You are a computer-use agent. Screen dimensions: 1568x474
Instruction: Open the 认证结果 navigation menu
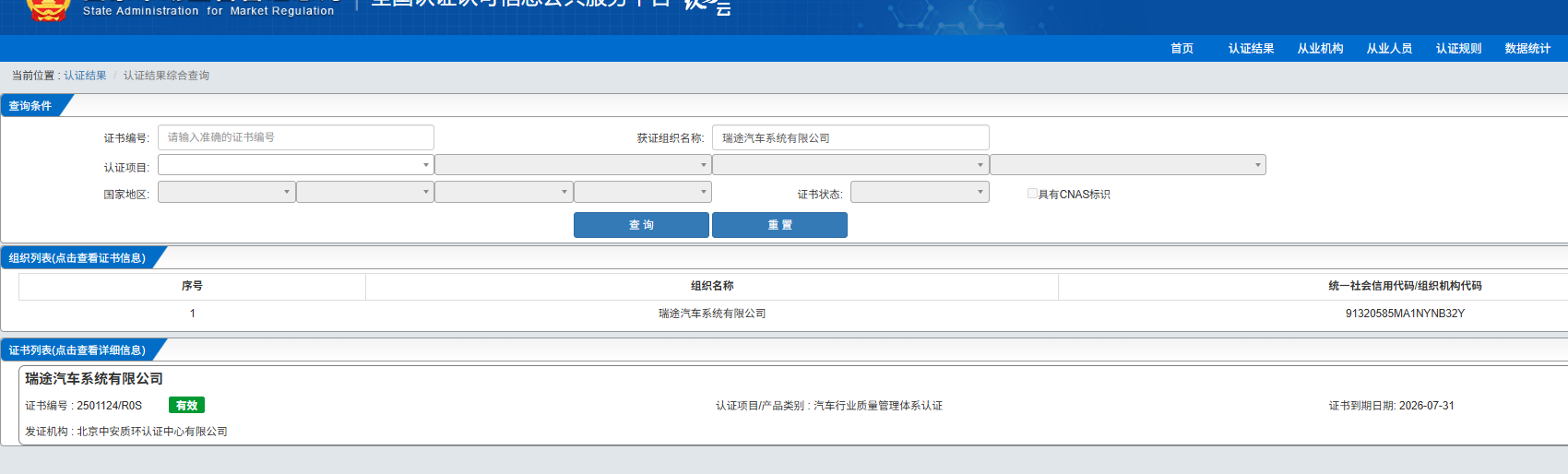point(1251,49)
